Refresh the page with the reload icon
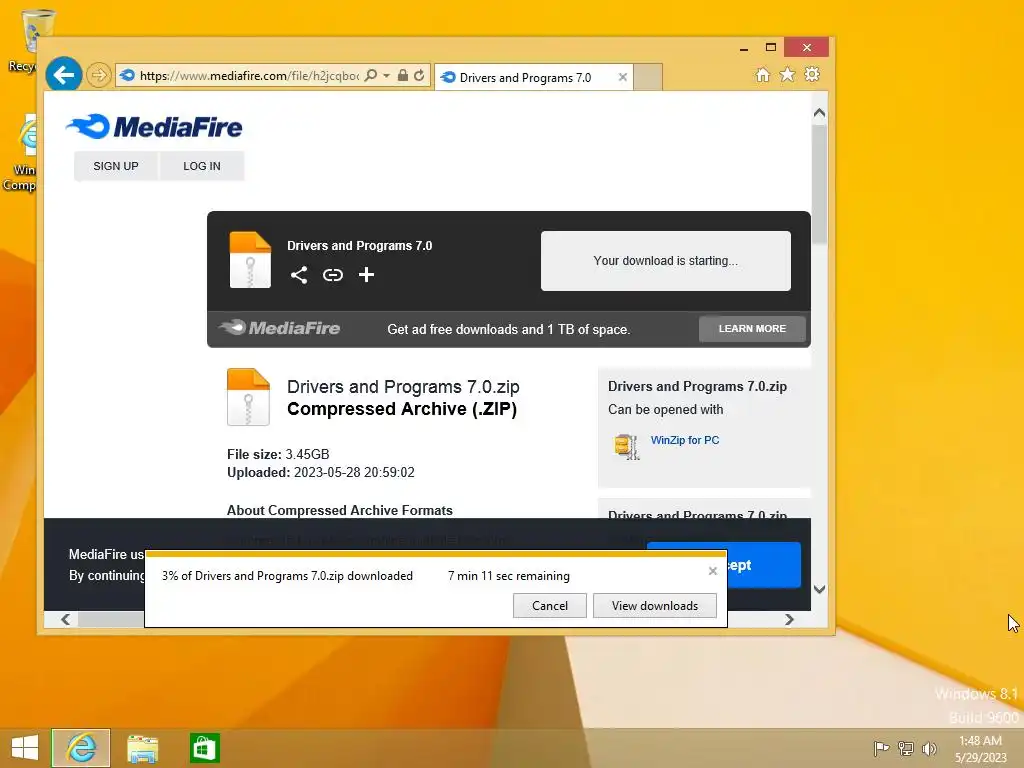 [419, 75]
